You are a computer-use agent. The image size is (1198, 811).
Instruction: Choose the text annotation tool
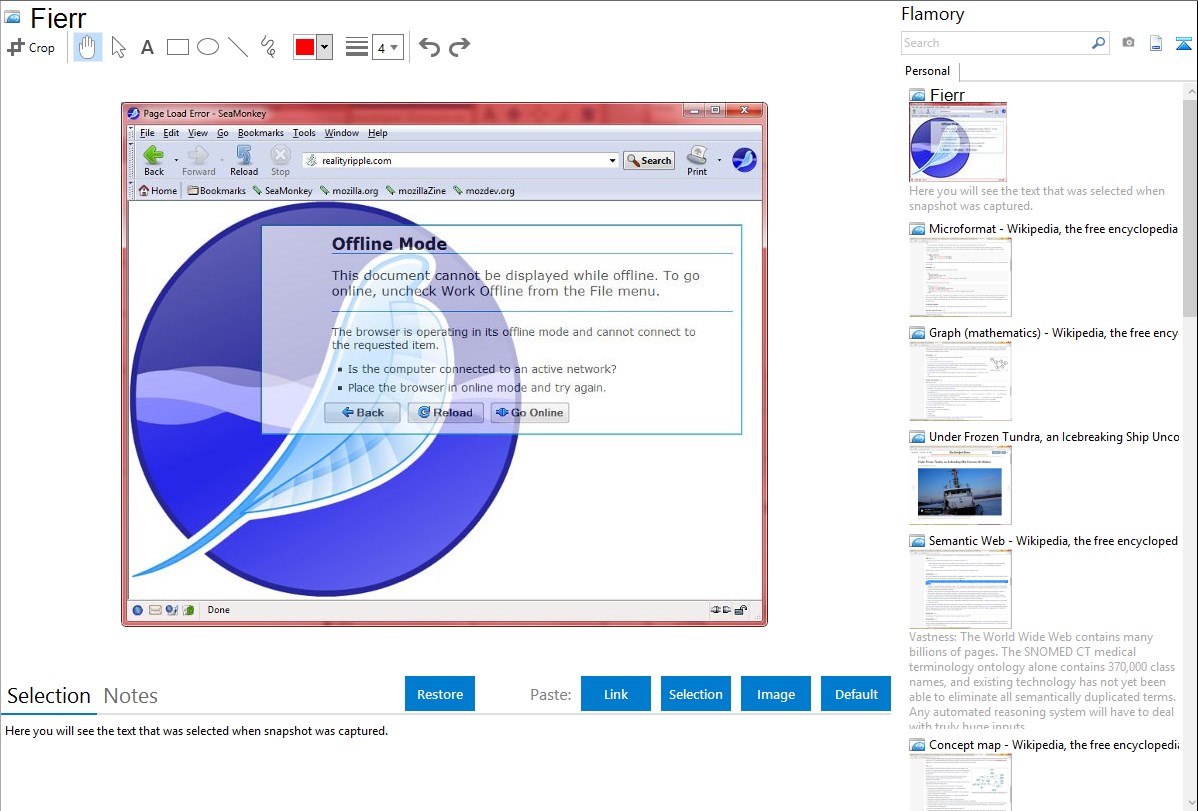(147, 47)
